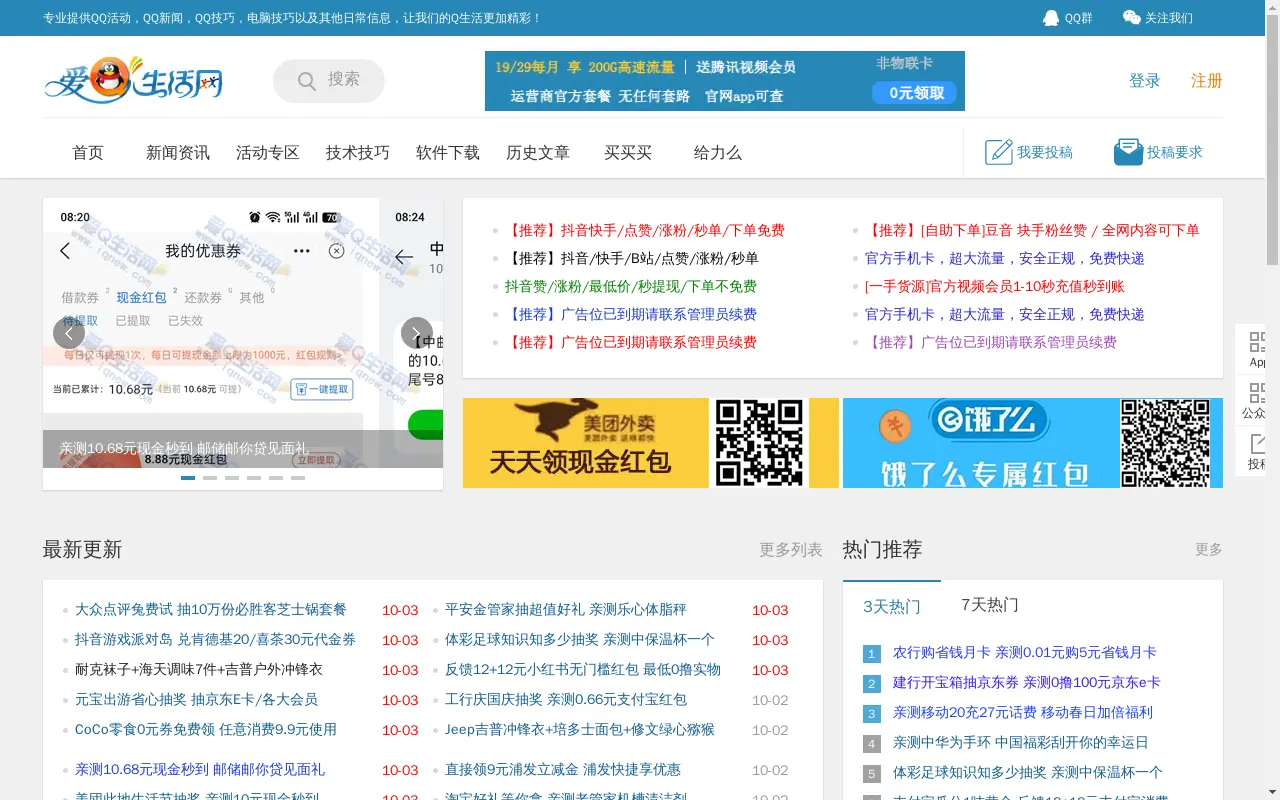Click the 0元领取 button in the top ad banner
The height and width of the screenshot is (800, 1280).
916,93
